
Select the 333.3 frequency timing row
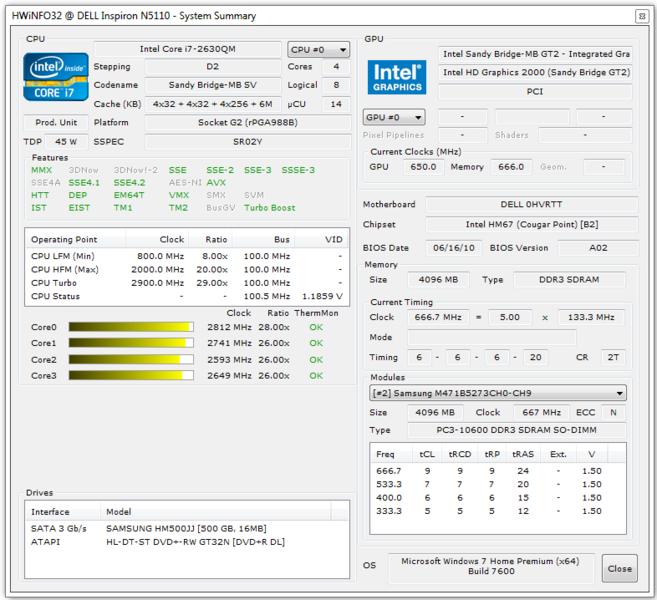498,511
